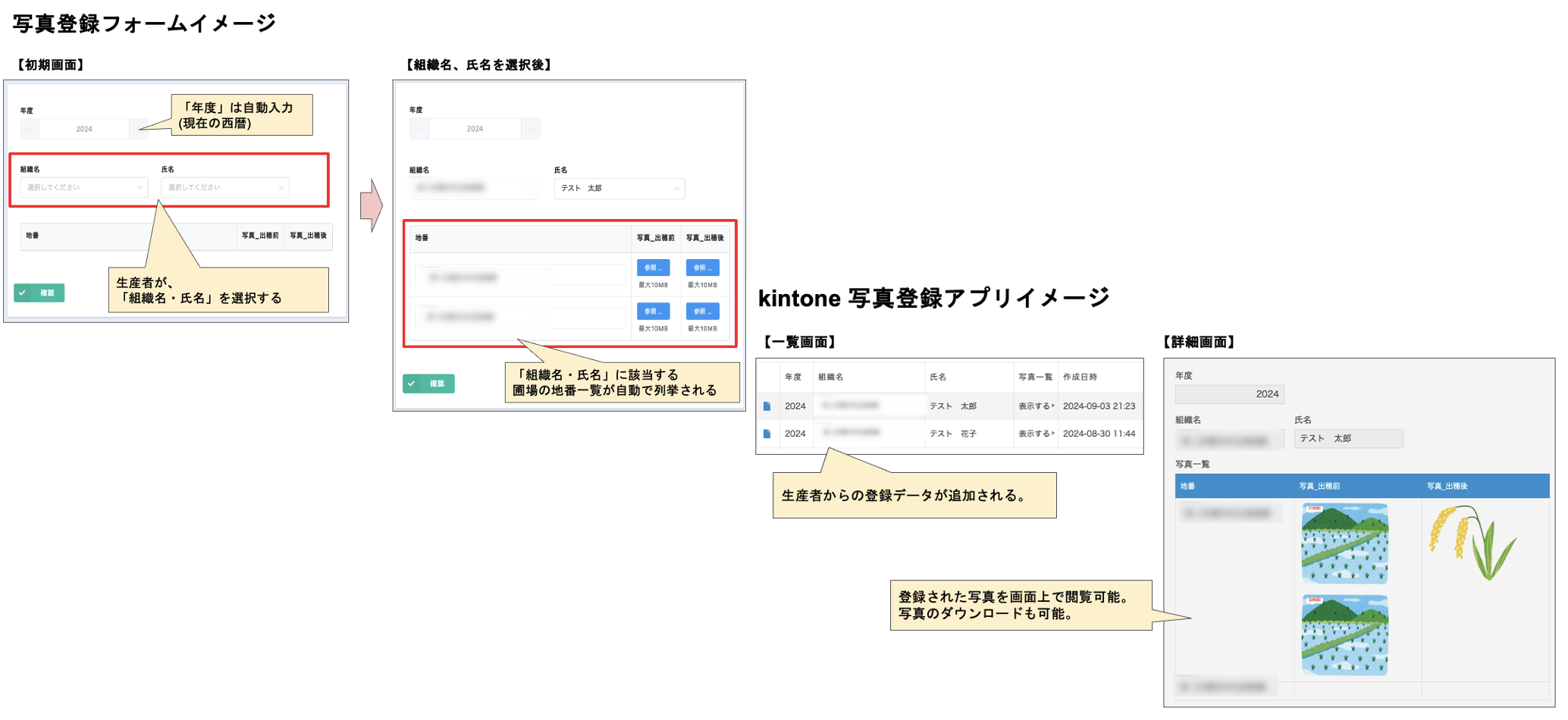Open 組織名 dropdown in initial form
Image resolution: width=1568 pixels, height=720 pixels.
click(83, 187)
